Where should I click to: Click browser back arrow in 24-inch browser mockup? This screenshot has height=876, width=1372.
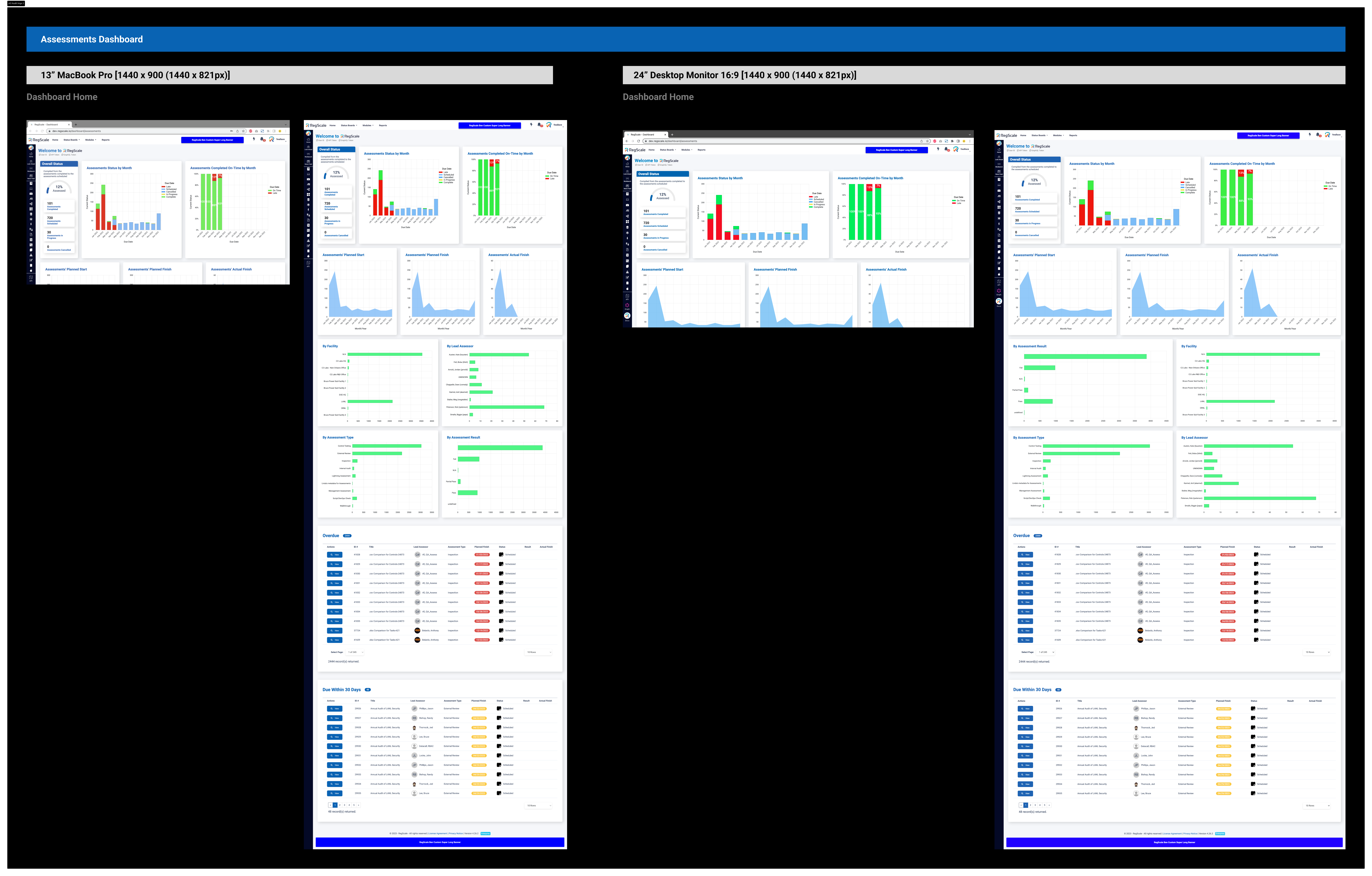[x=627, y=141]
